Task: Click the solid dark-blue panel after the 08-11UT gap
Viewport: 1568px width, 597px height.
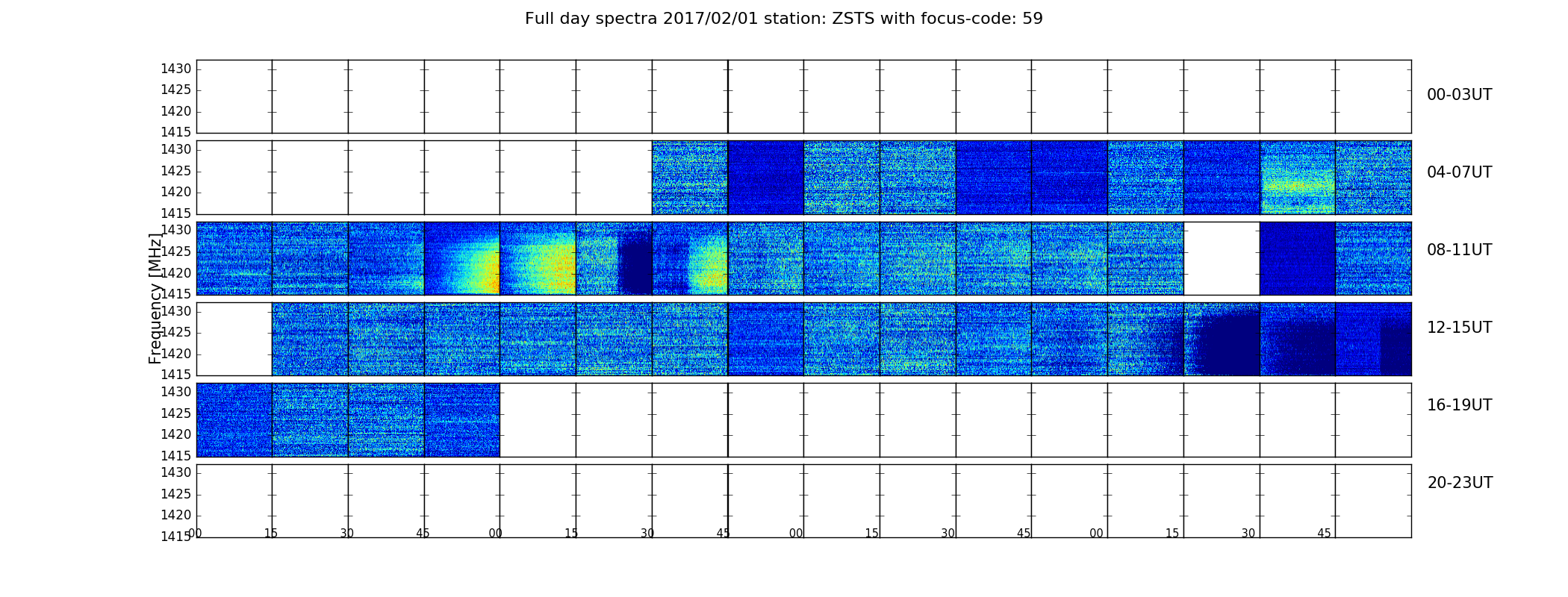Action: pos(1298,258)
